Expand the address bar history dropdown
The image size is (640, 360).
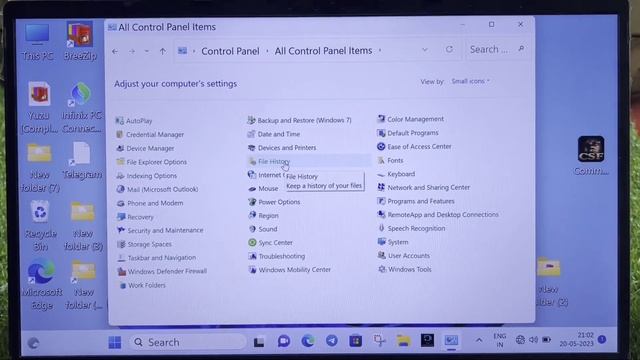pyautogui.click(x=424, y=50)
